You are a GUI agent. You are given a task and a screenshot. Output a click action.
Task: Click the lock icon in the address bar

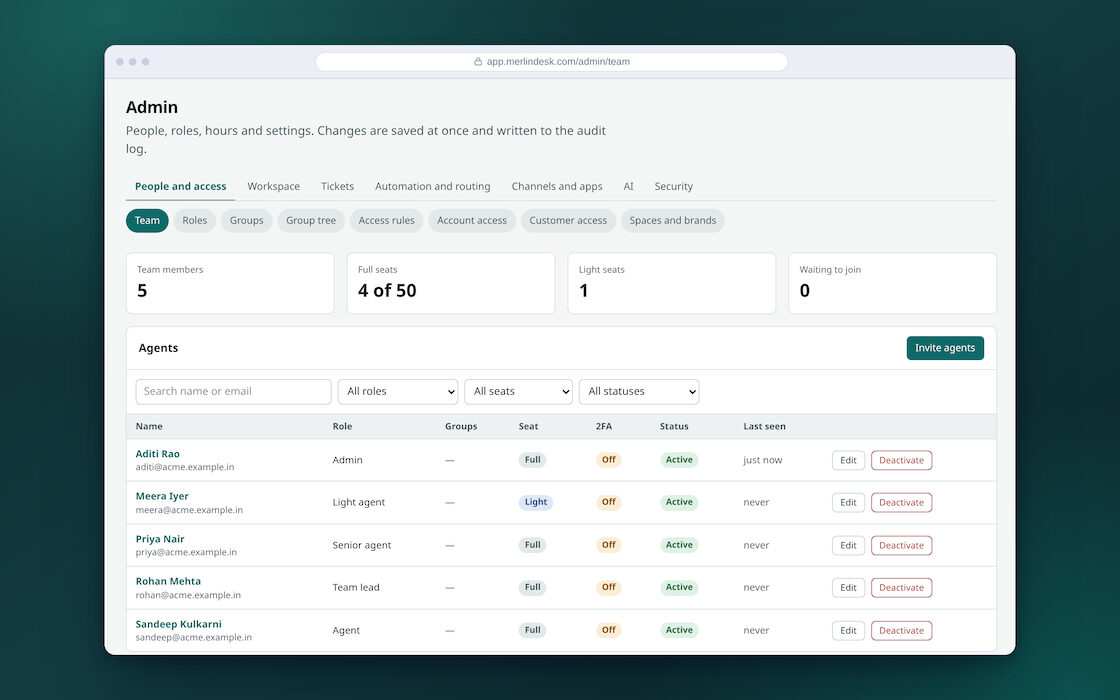[x=478, y=61]
